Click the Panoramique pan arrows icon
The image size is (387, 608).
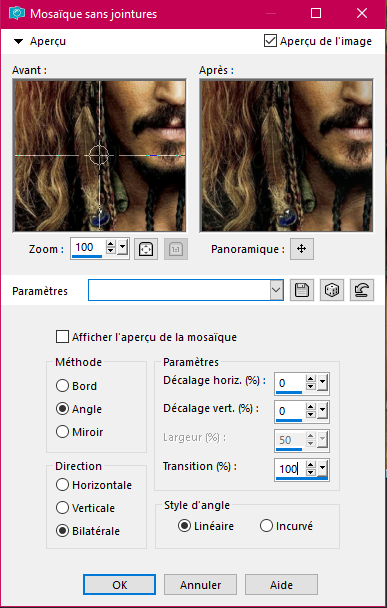click(x=302, y=249)
